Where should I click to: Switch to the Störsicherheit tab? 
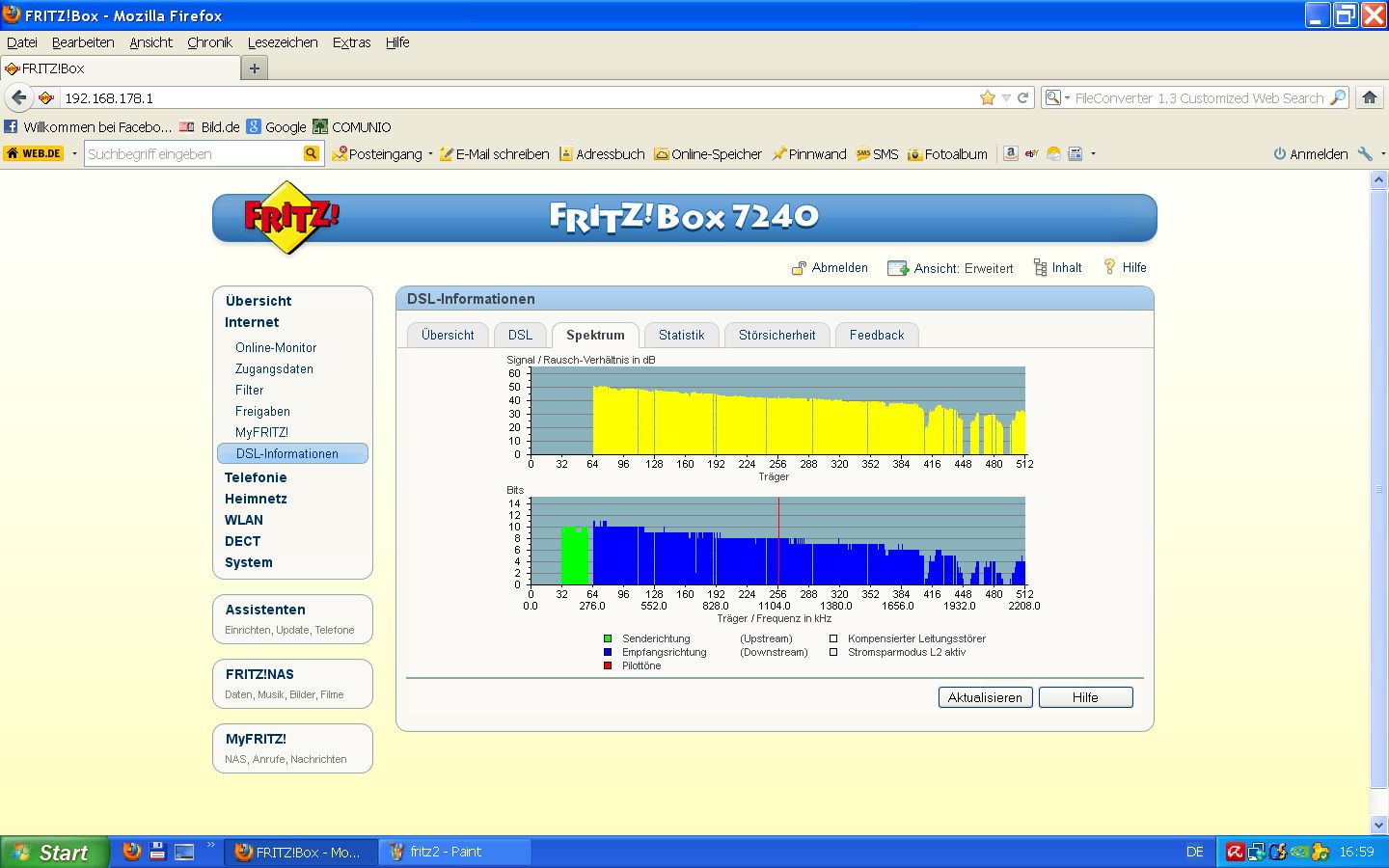click(x=776, y=335)
